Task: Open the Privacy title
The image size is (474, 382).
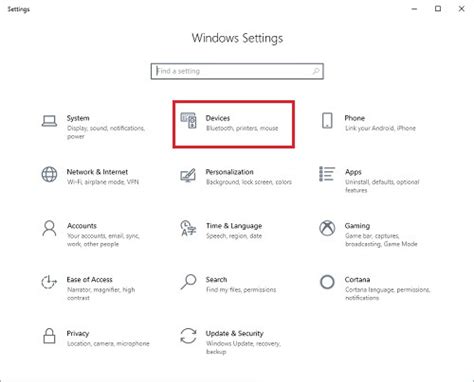Action: [x=78, y=333]
